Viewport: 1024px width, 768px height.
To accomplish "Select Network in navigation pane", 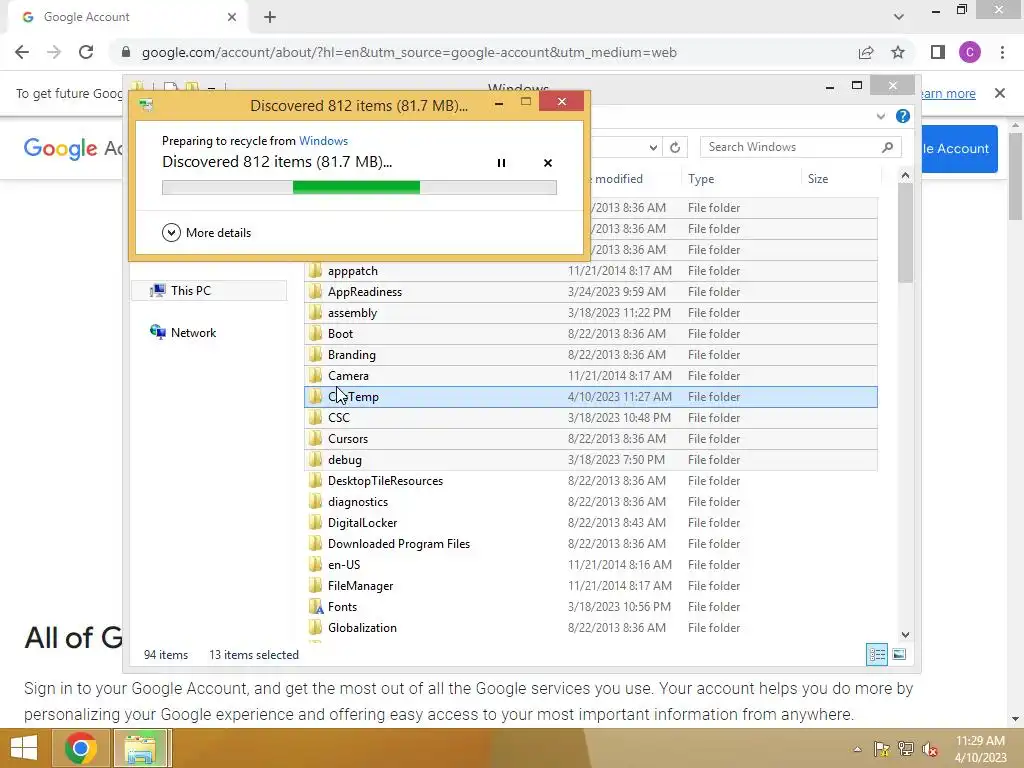I will tap(193, 332).
